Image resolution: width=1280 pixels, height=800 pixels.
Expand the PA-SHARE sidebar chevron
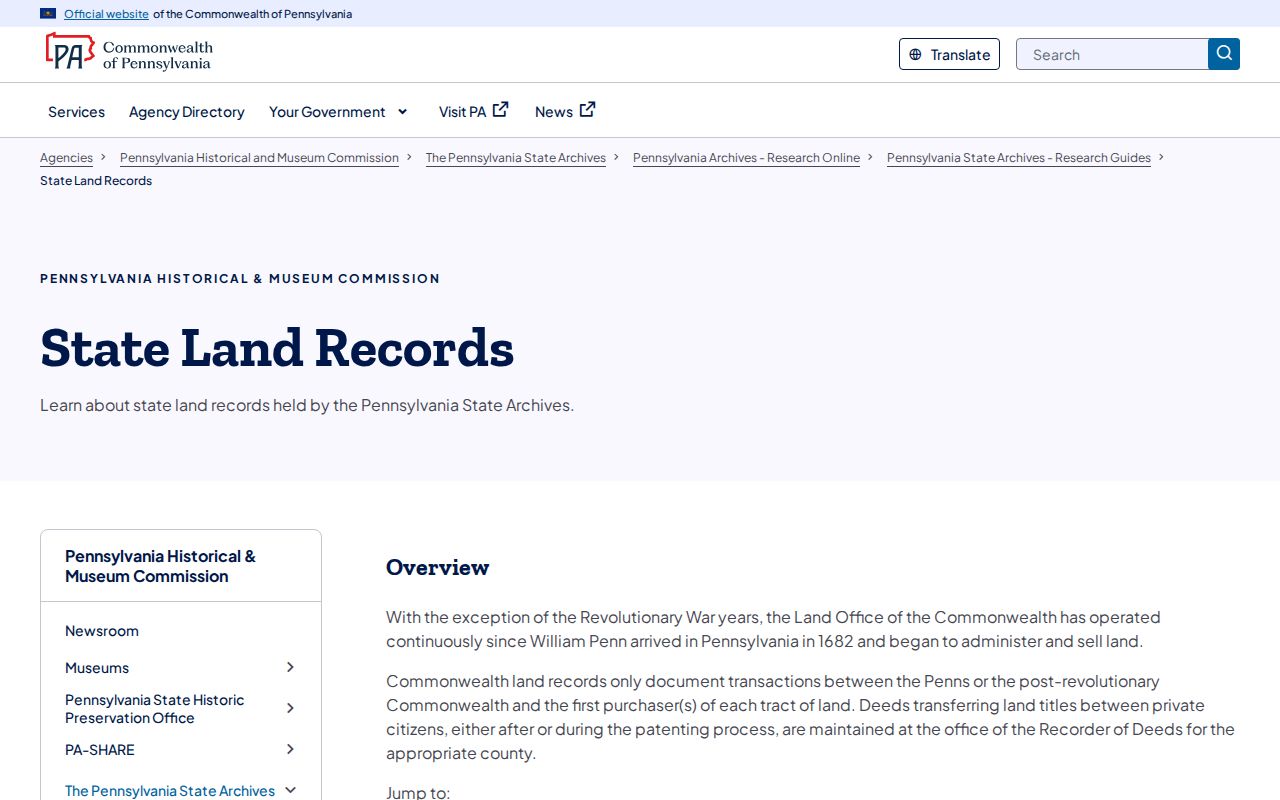pyautogui.click(x=290, y=749)
